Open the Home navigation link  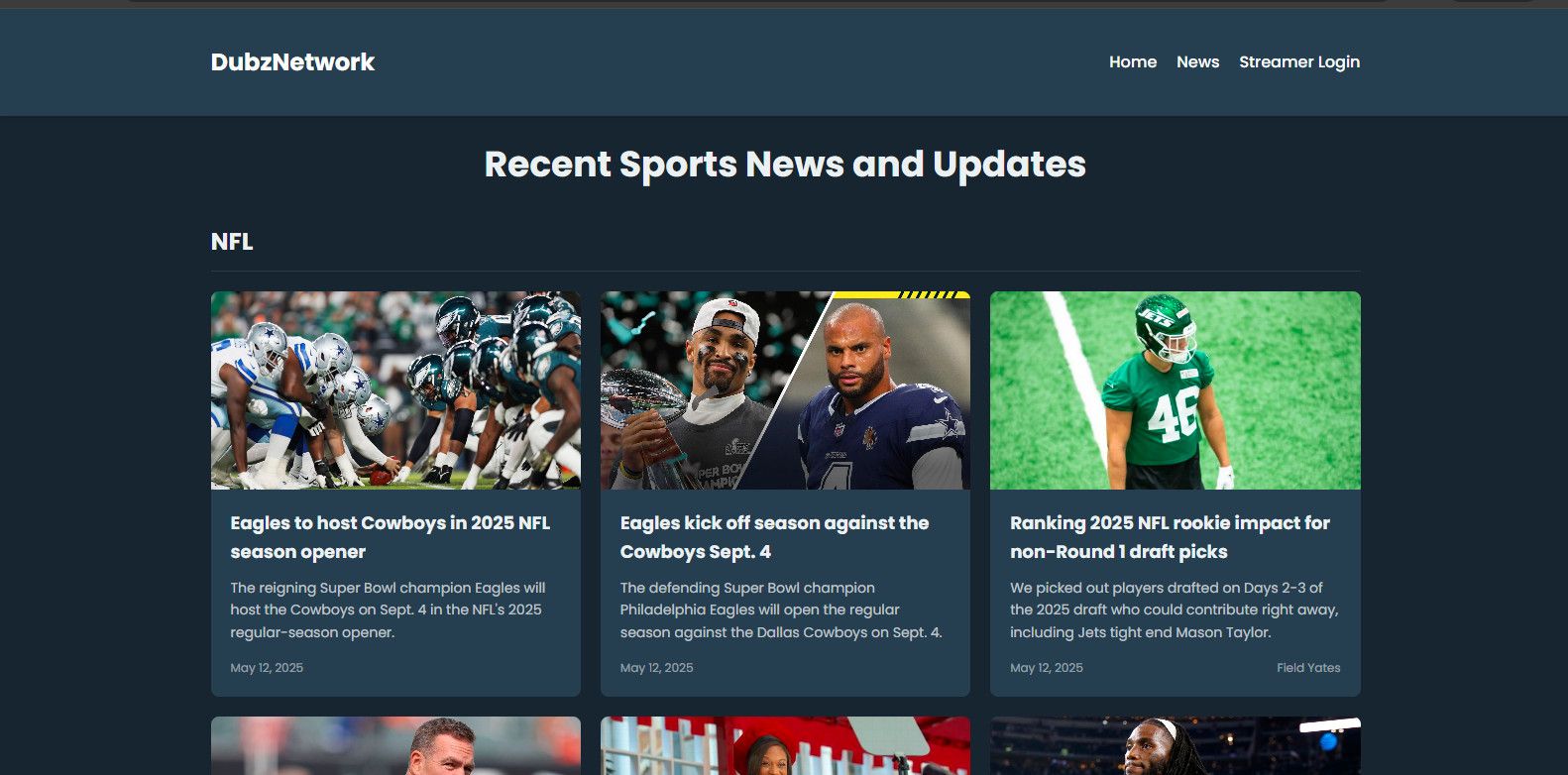pos(1133,62)
